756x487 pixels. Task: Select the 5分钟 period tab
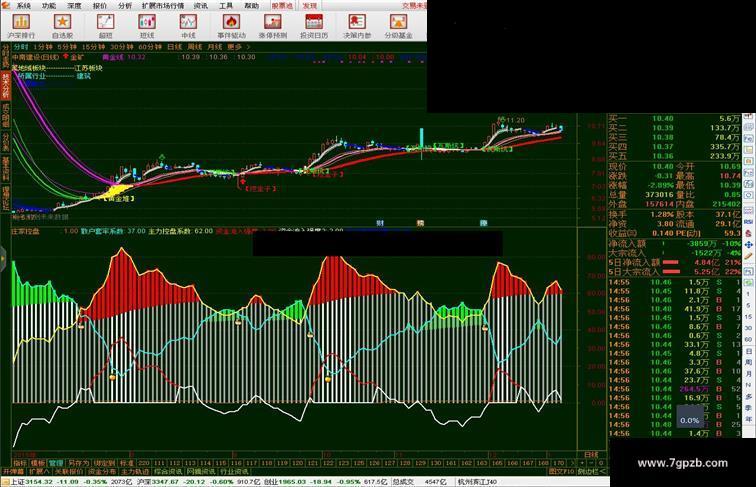click(67, 47)
